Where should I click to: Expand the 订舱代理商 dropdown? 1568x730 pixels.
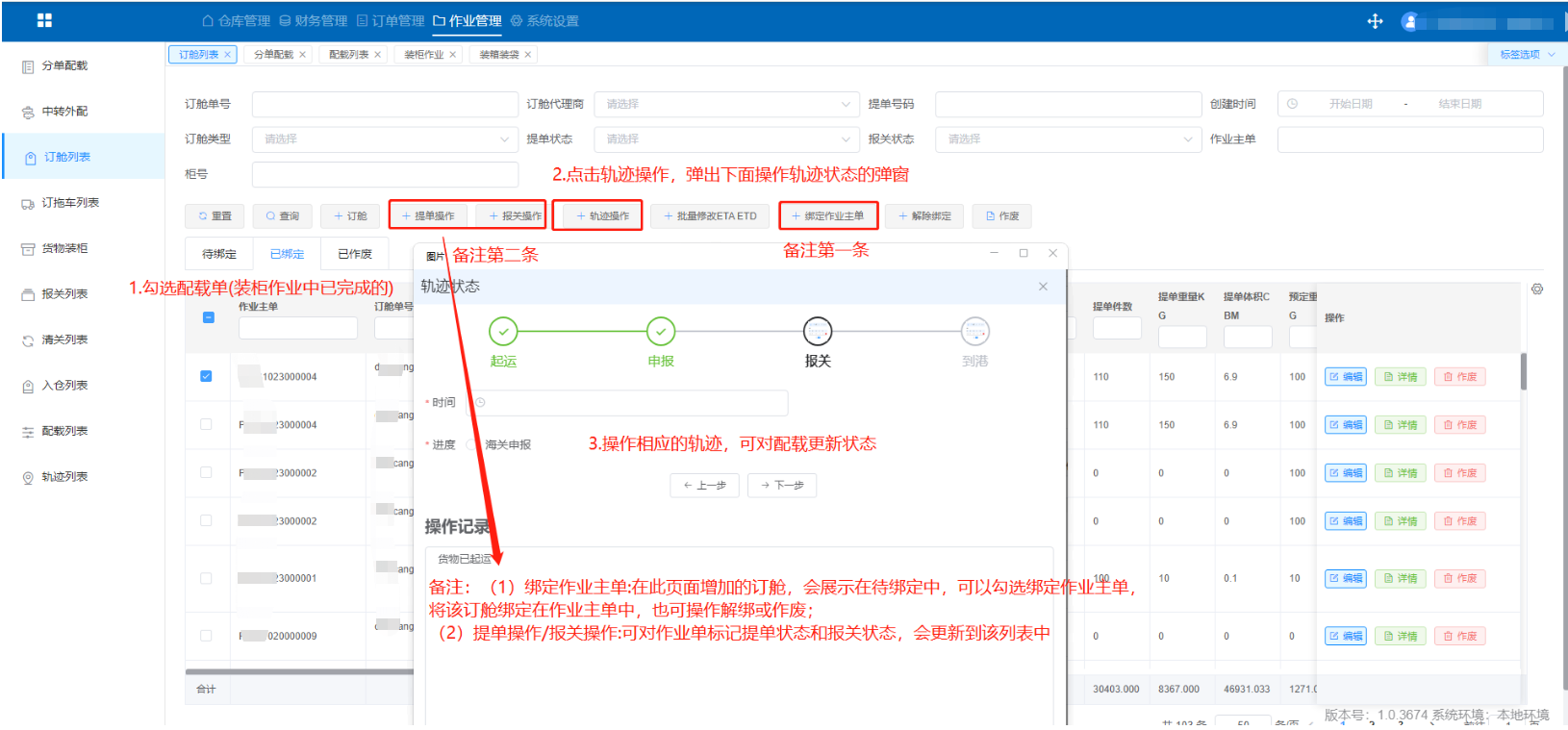pyautogui.click(x=725, y=104)
